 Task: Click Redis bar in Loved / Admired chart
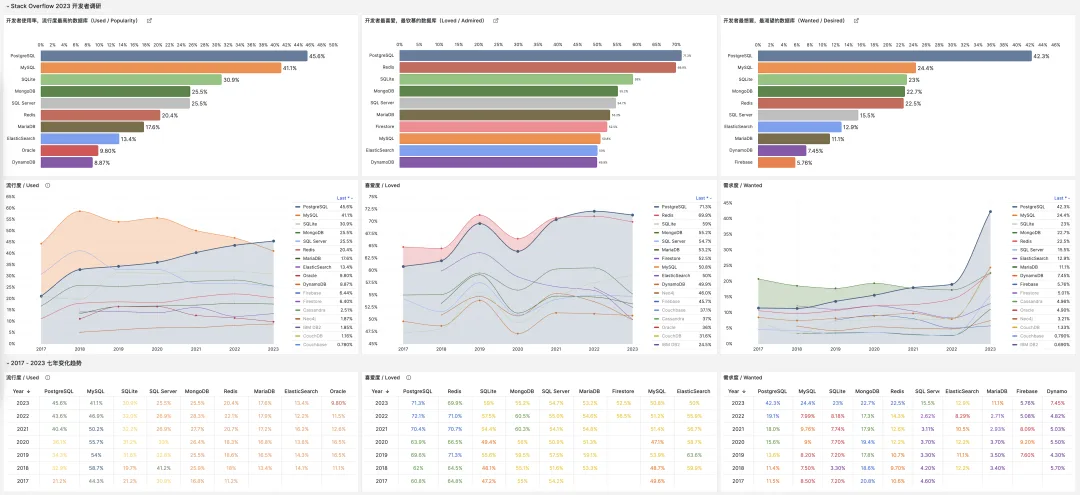point(537,67)
